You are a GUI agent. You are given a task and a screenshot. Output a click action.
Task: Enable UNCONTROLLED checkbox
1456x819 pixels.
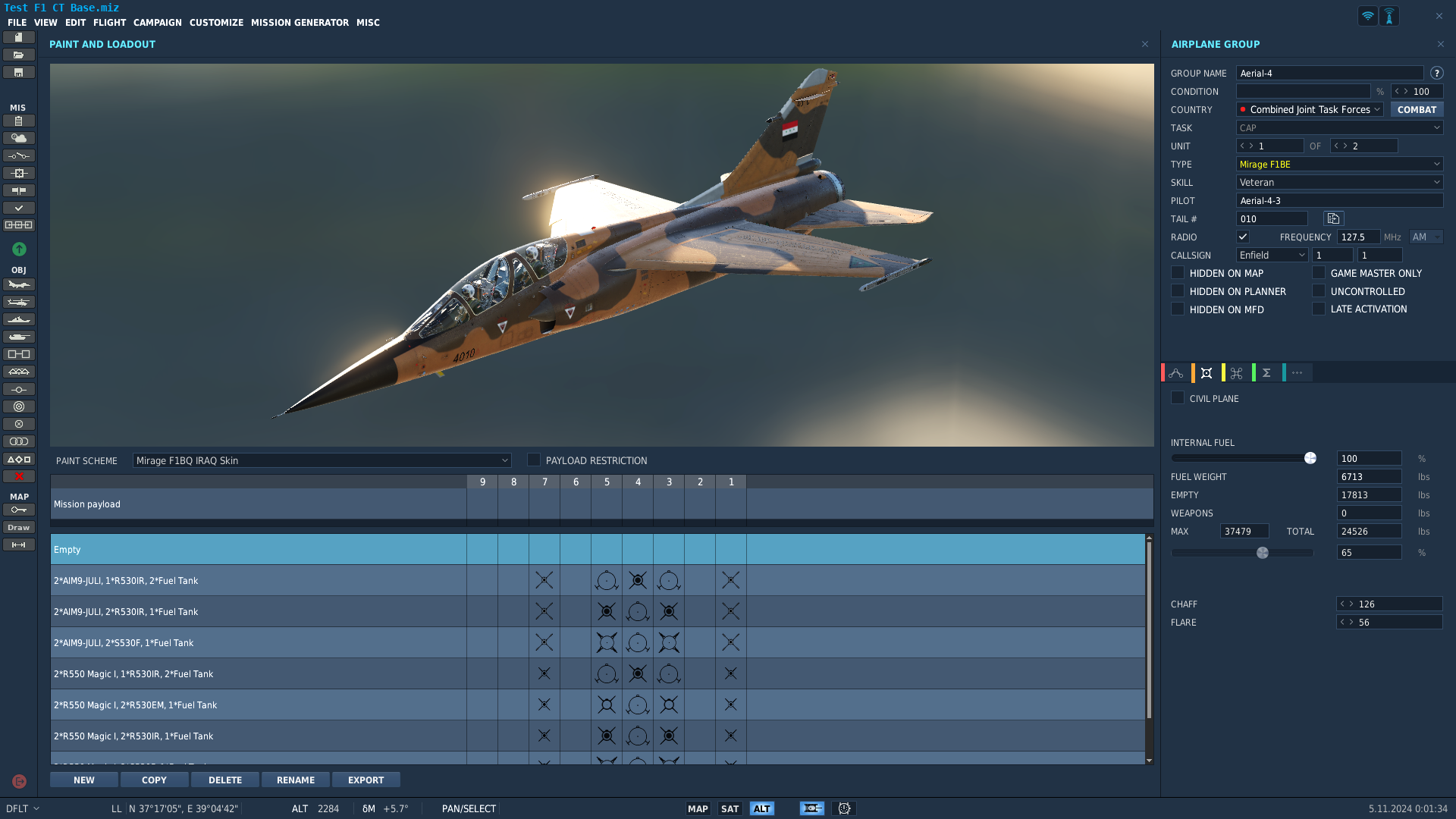coord(1319,290)
